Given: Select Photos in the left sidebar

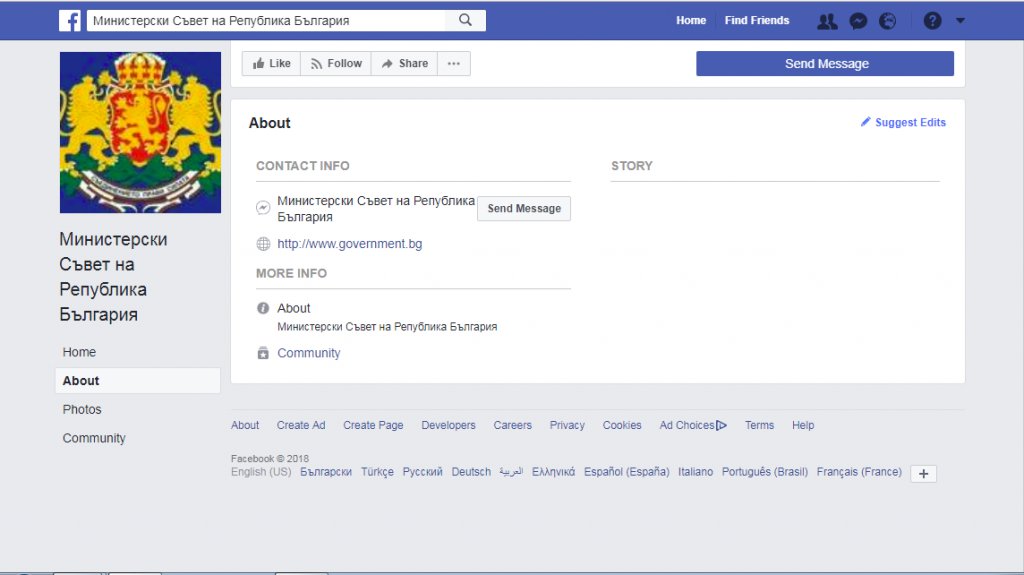Looking at the screenshot, I should (82, 409).
